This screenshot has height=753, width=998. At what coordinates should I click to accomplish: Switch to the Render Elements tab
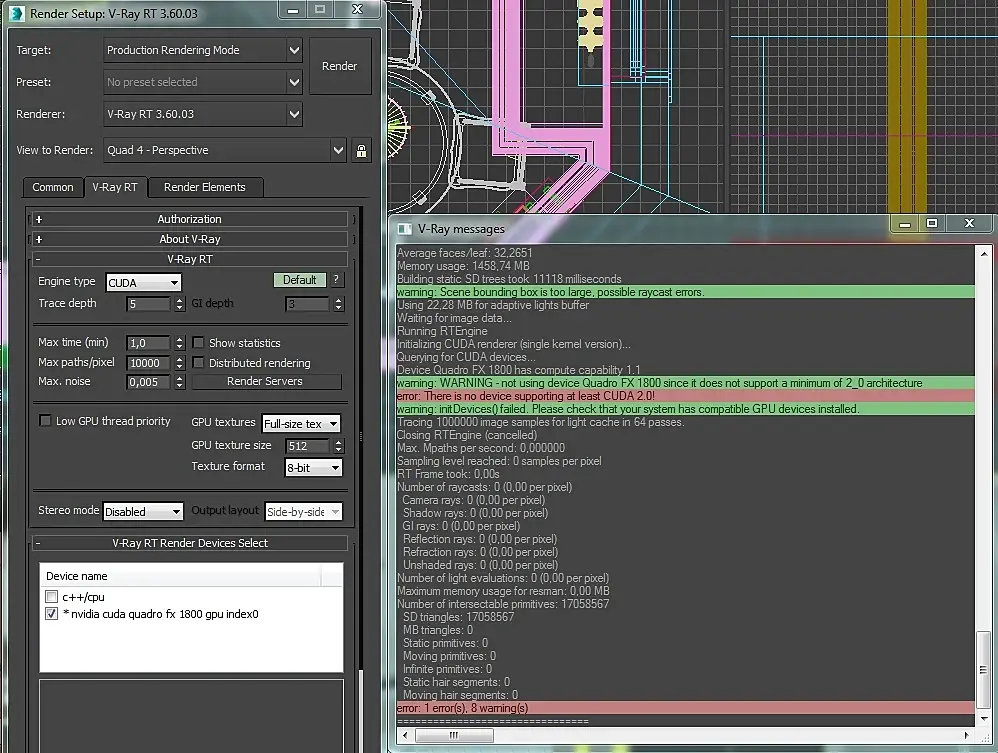point(205,187)
